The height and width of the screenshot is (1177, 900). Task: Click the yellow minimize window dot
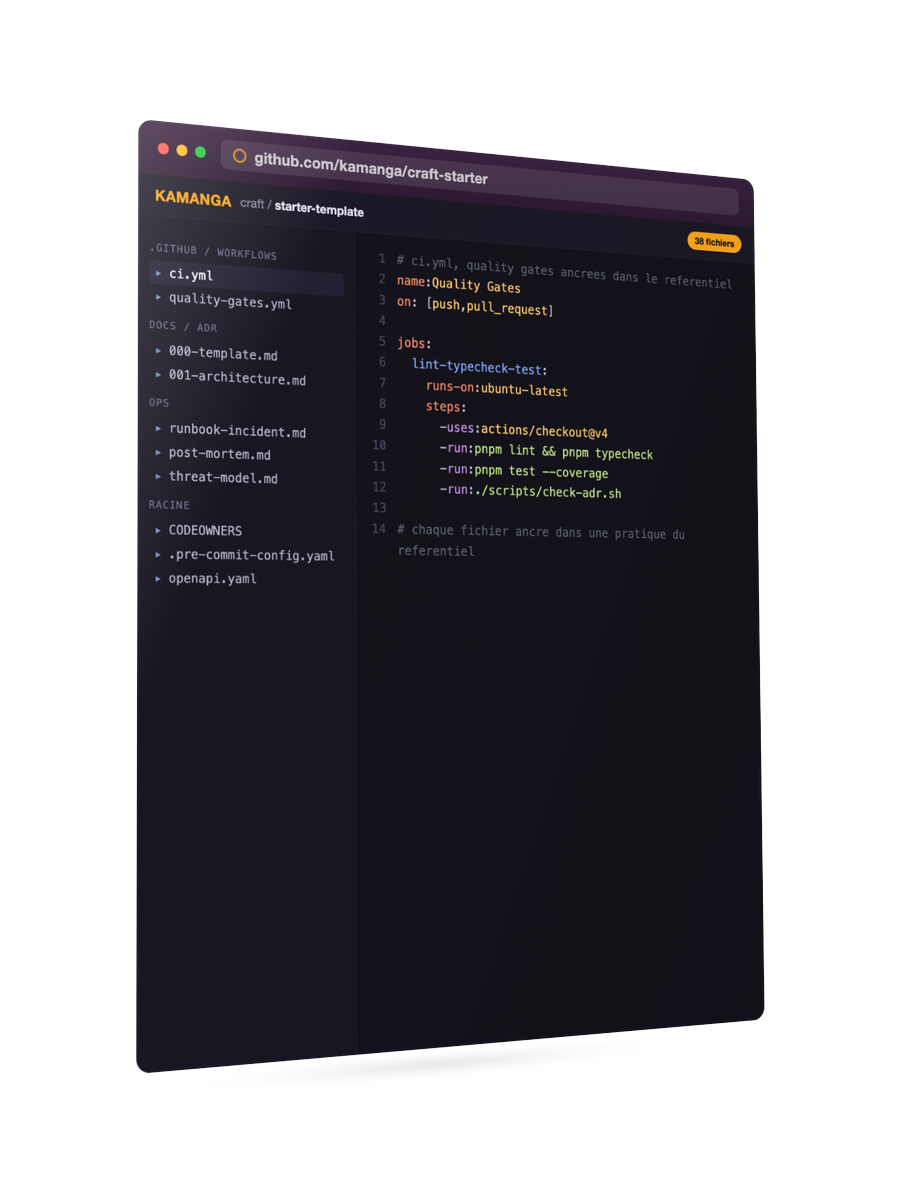[182, 150]
